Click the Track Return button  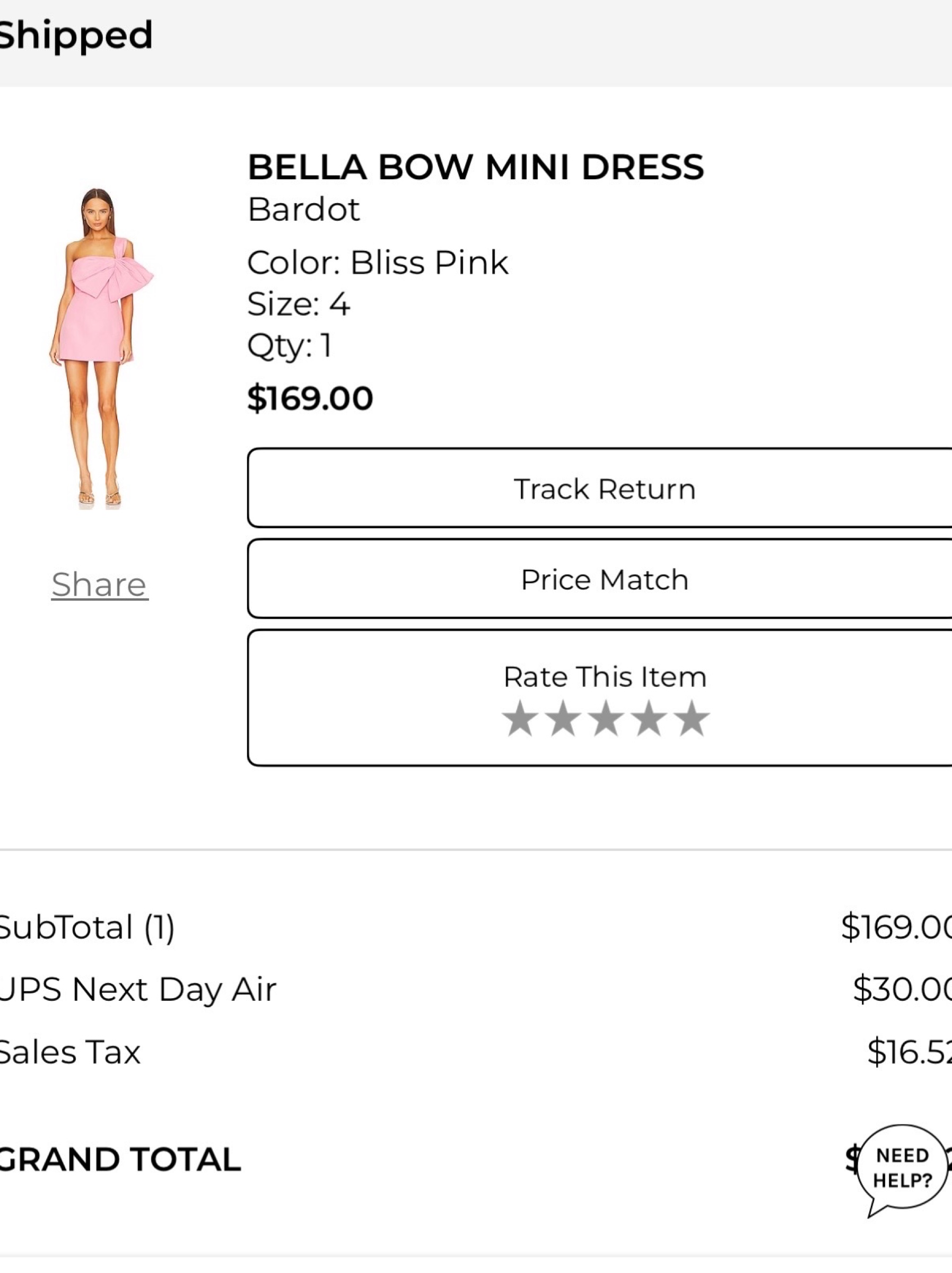tap(600, 488)
